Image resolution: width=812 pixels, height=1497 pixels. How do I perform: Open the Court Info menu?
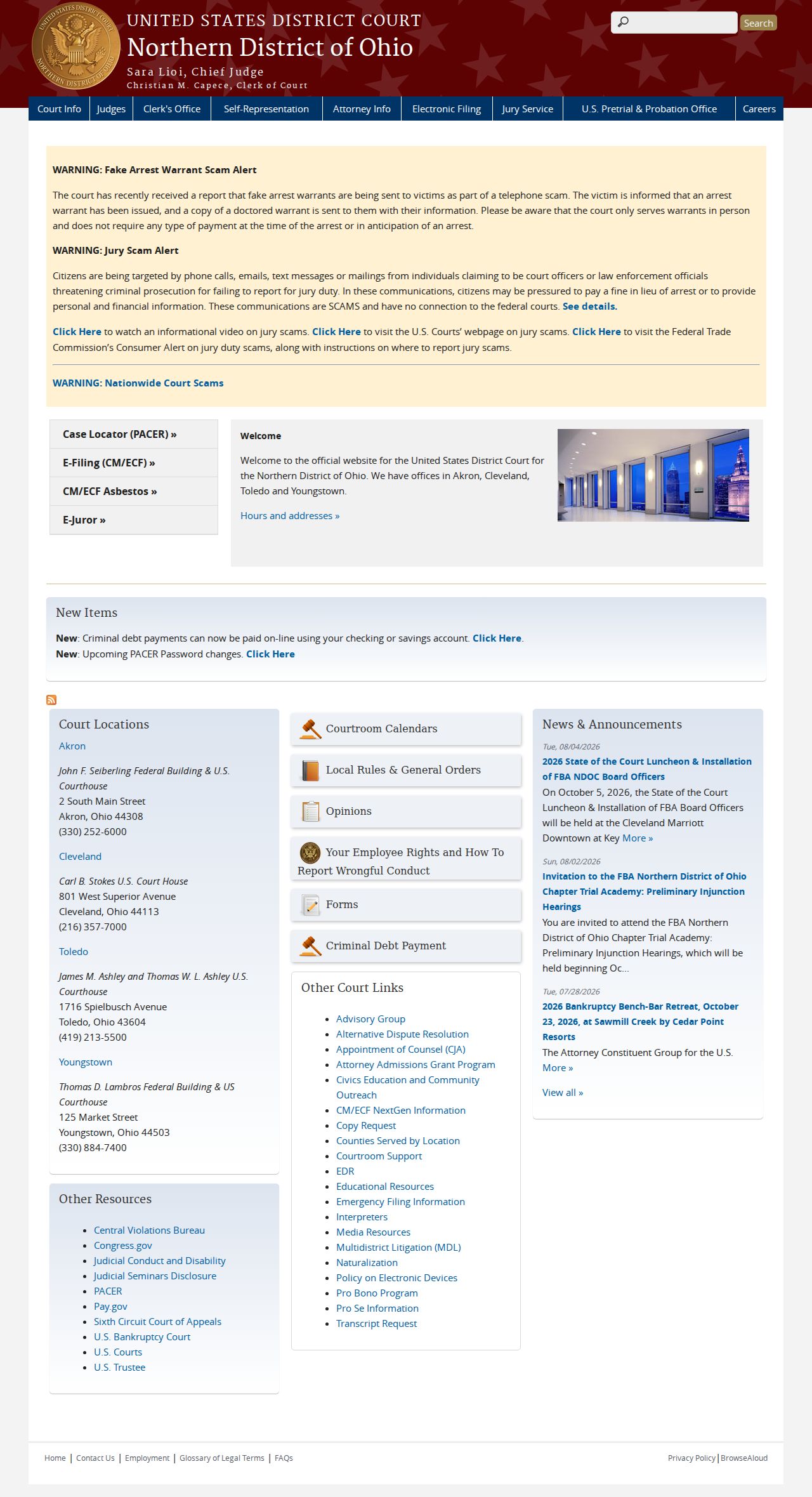click(x=59, y=109)
